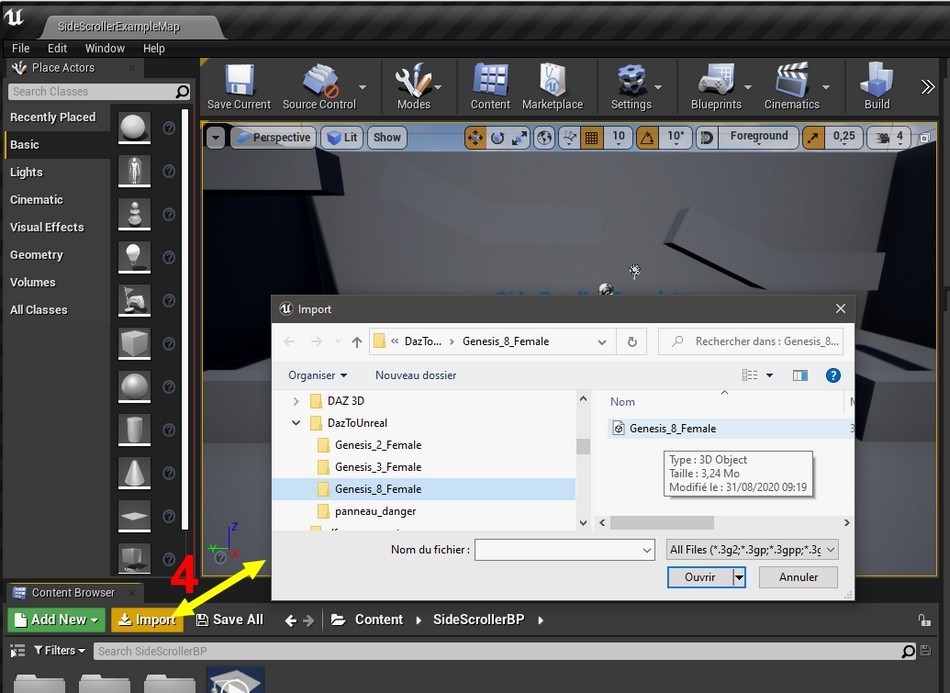Toggle Content Browser lock icon
The height and width of the screenshot is (693, 950).
click(x=924, y=620)
